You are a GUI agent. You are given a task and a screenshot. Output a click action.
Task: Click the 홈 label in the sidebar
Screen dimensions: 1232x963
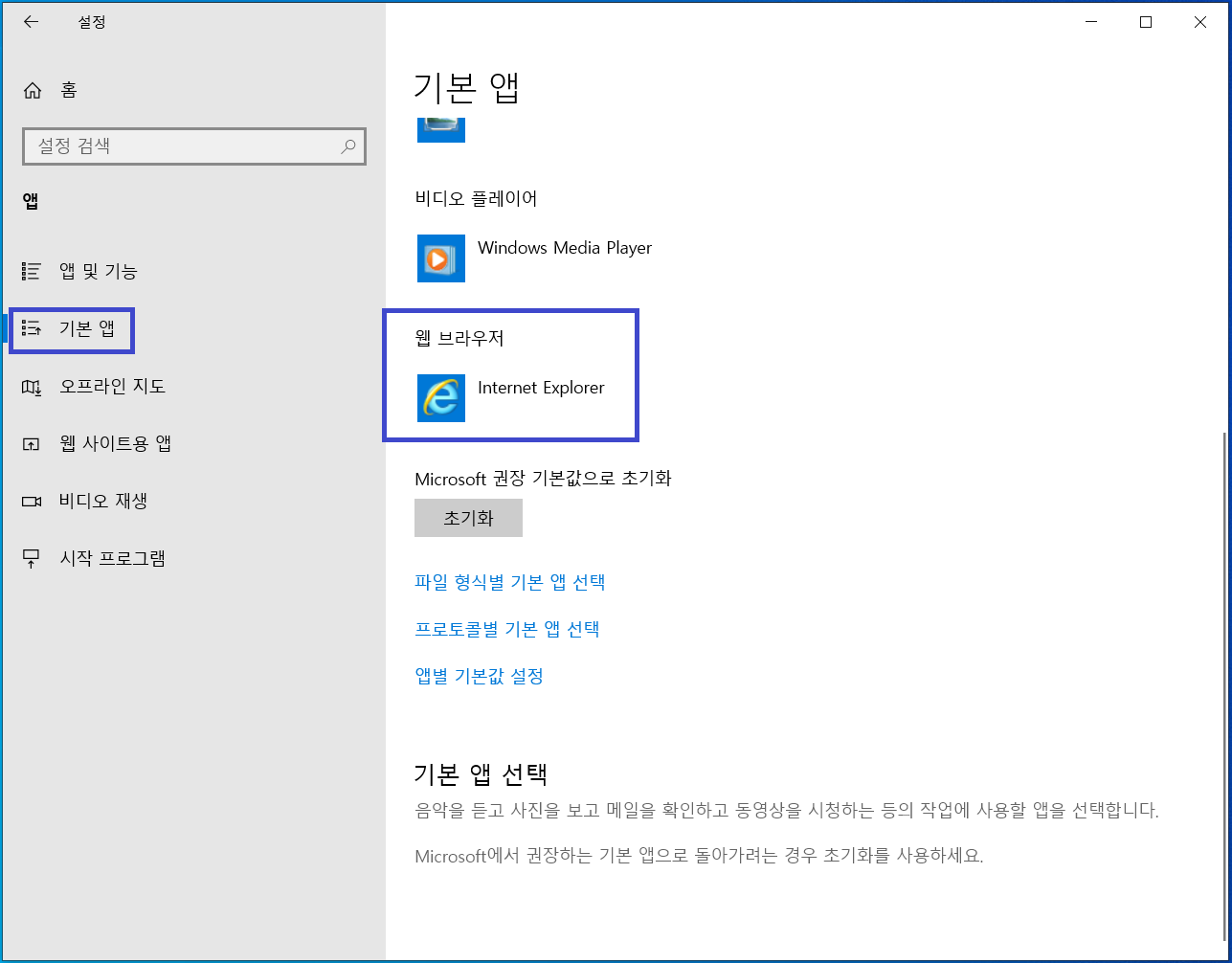[x=69, y=90]
